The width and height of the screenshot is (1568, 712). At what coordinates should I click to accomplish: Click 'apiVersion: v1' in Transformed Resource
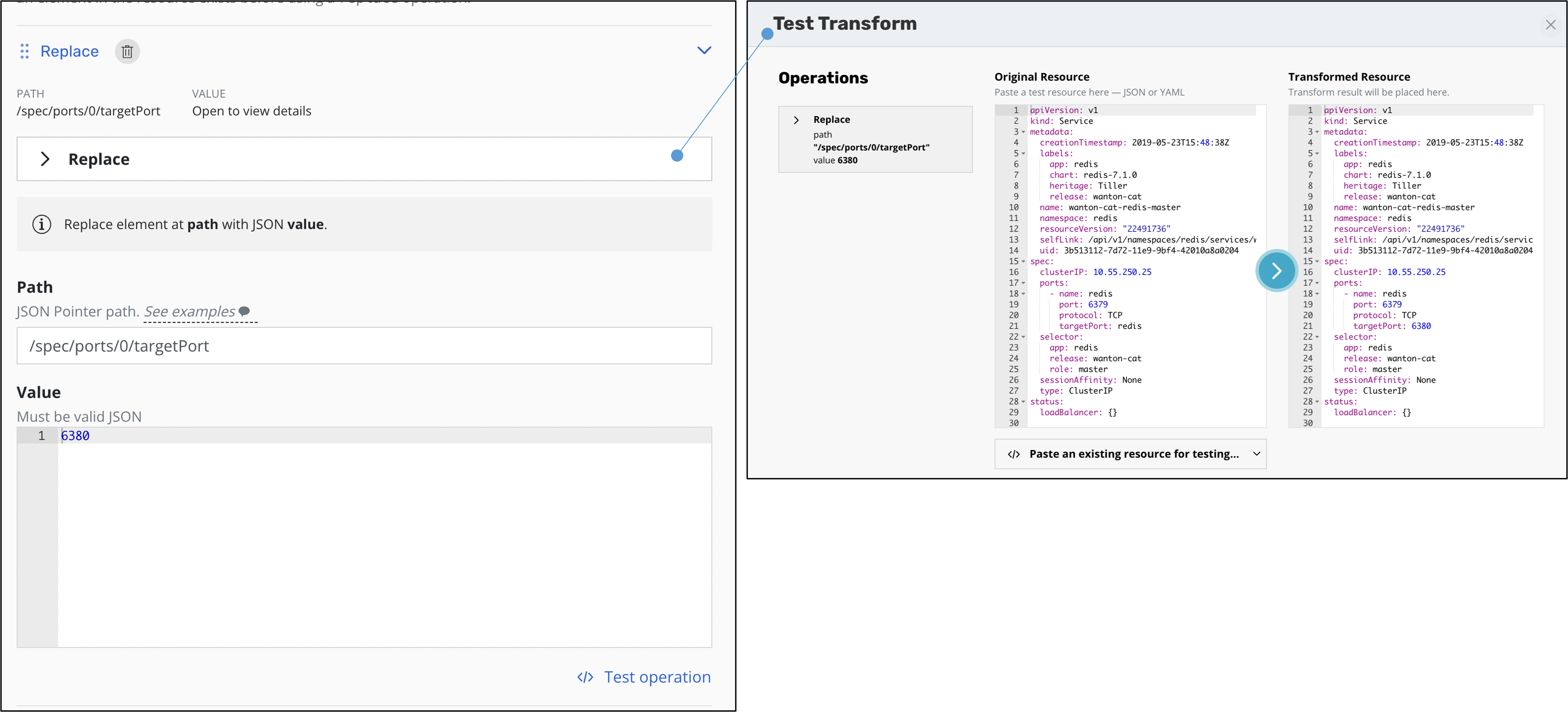click(1357, 110)
